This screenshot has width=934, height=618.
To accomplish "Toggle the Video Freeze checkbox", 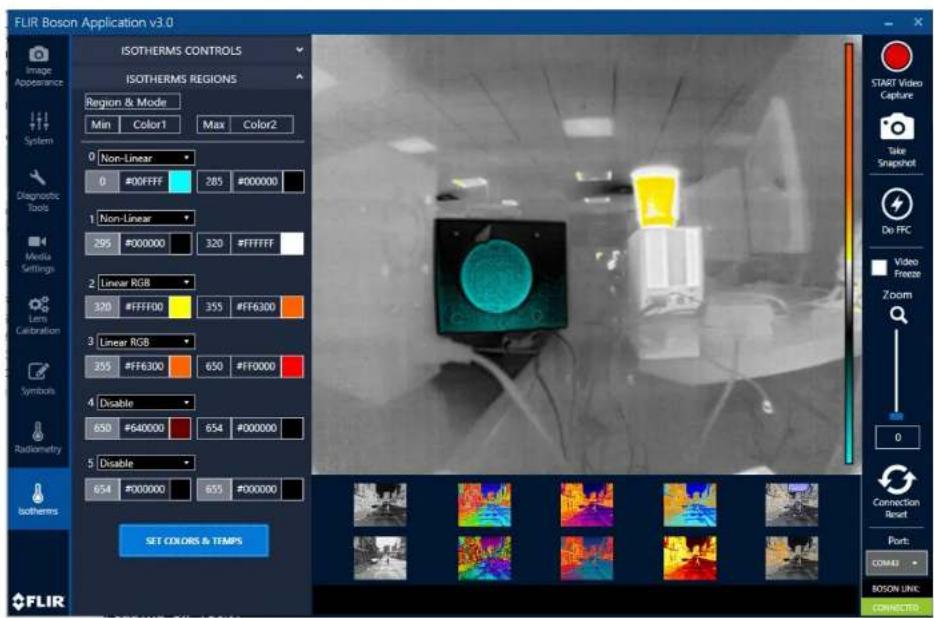I will click(x=879, y=268).
